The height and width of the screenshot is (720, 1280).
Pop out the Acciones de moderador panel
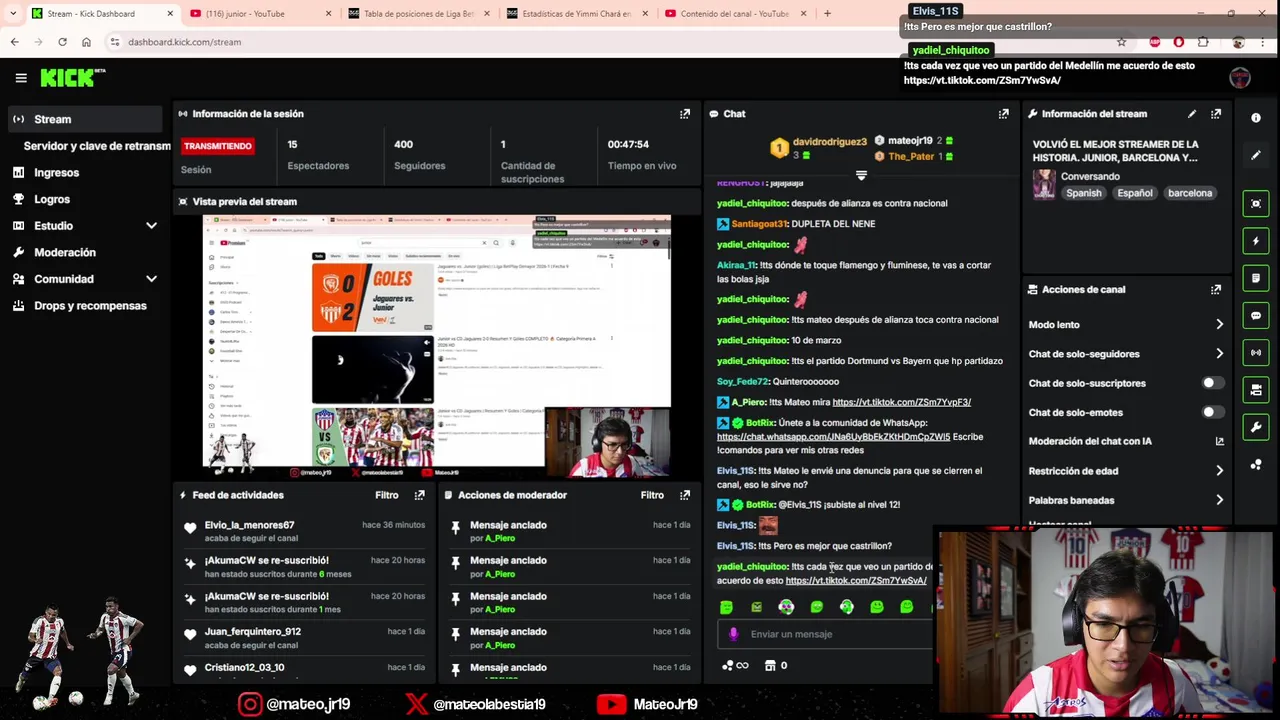pos(685,495)
